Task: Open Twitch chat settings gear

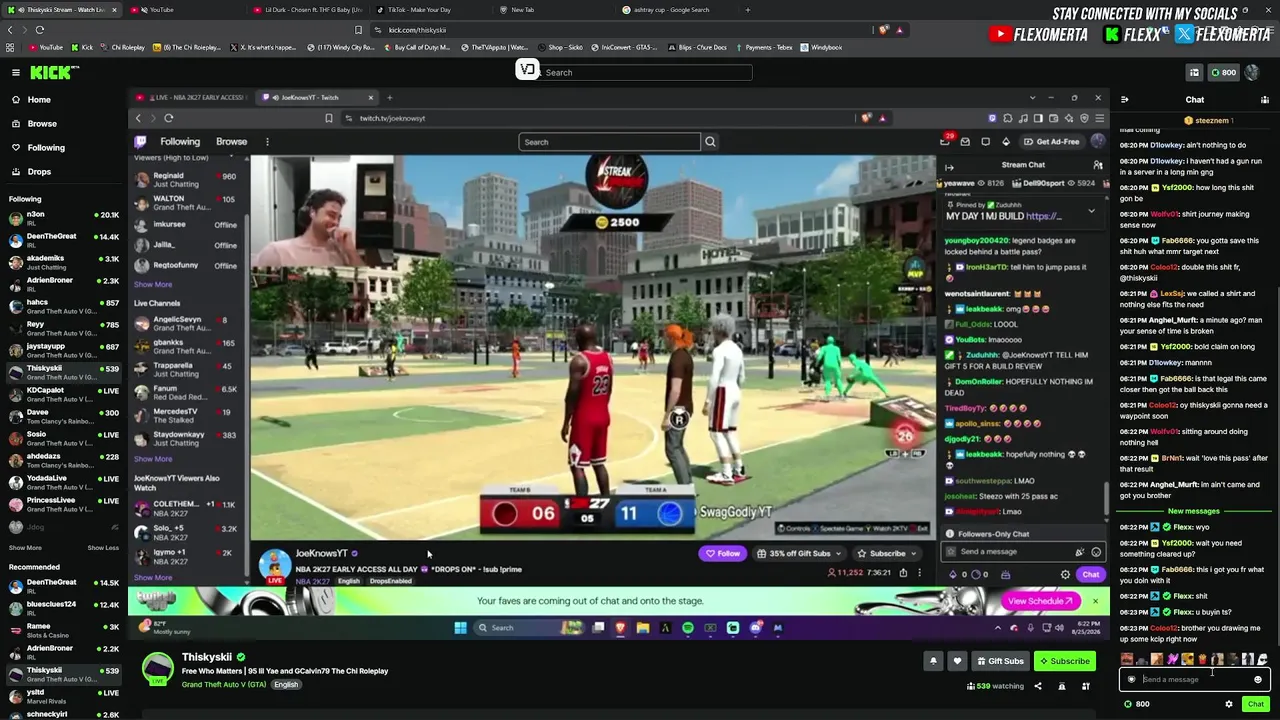Action: click(1065, 575)
